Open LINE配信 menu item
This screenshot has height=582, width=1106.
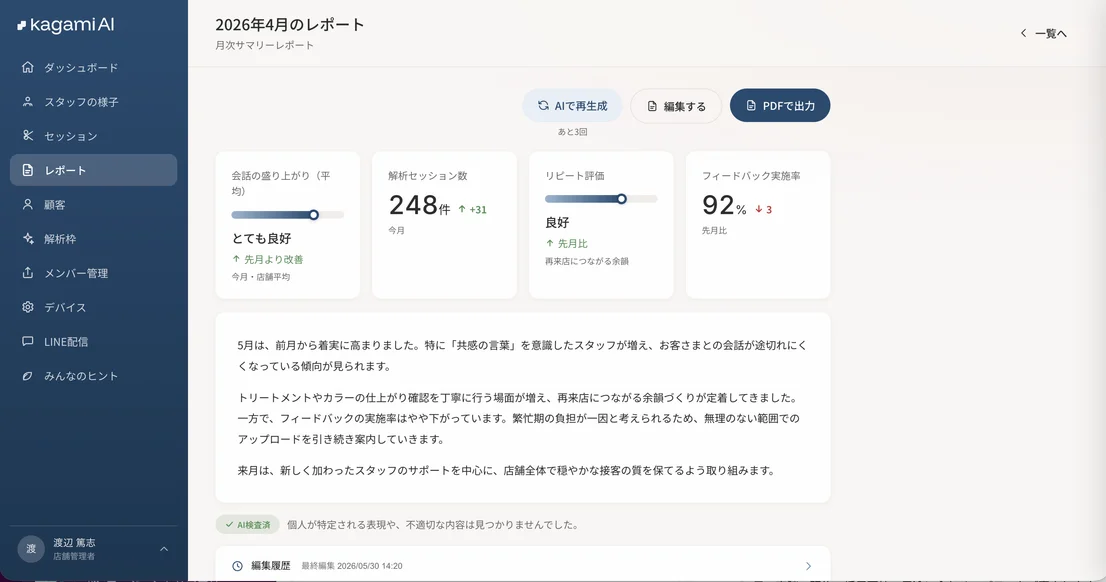tap(93, 341)
